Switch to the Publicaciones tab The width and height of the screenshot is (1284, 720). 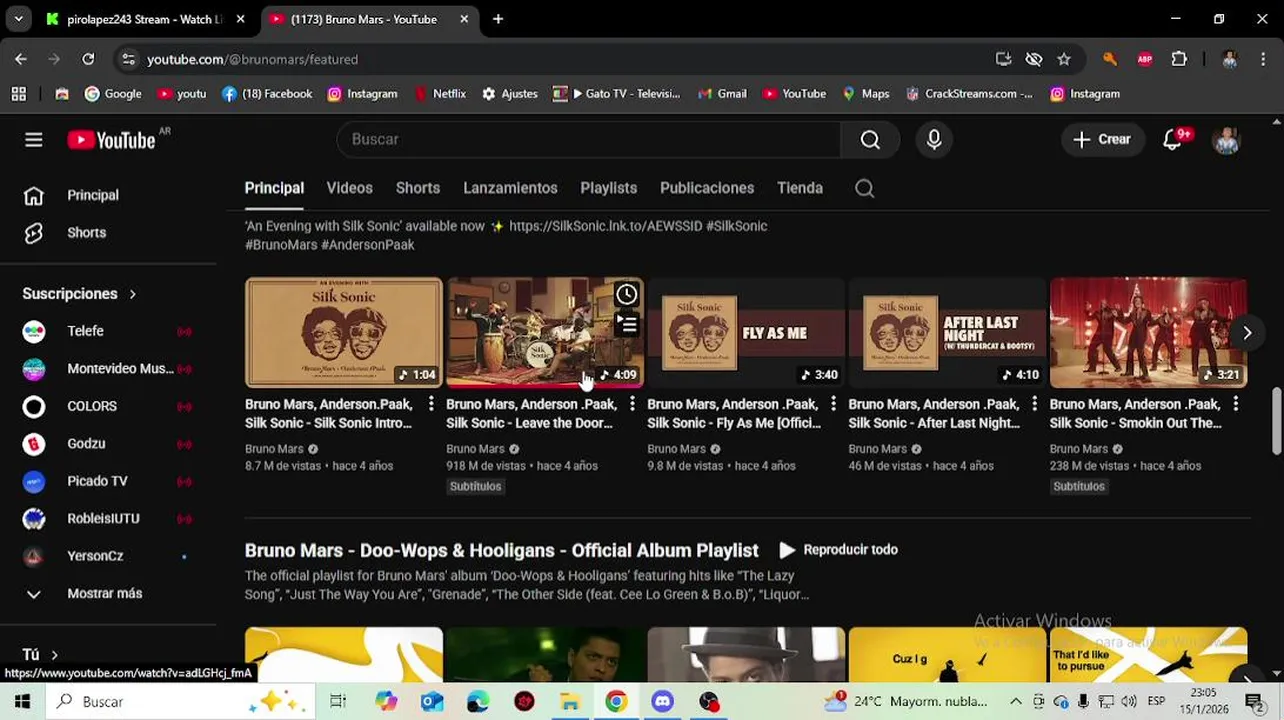coord(707,188)
